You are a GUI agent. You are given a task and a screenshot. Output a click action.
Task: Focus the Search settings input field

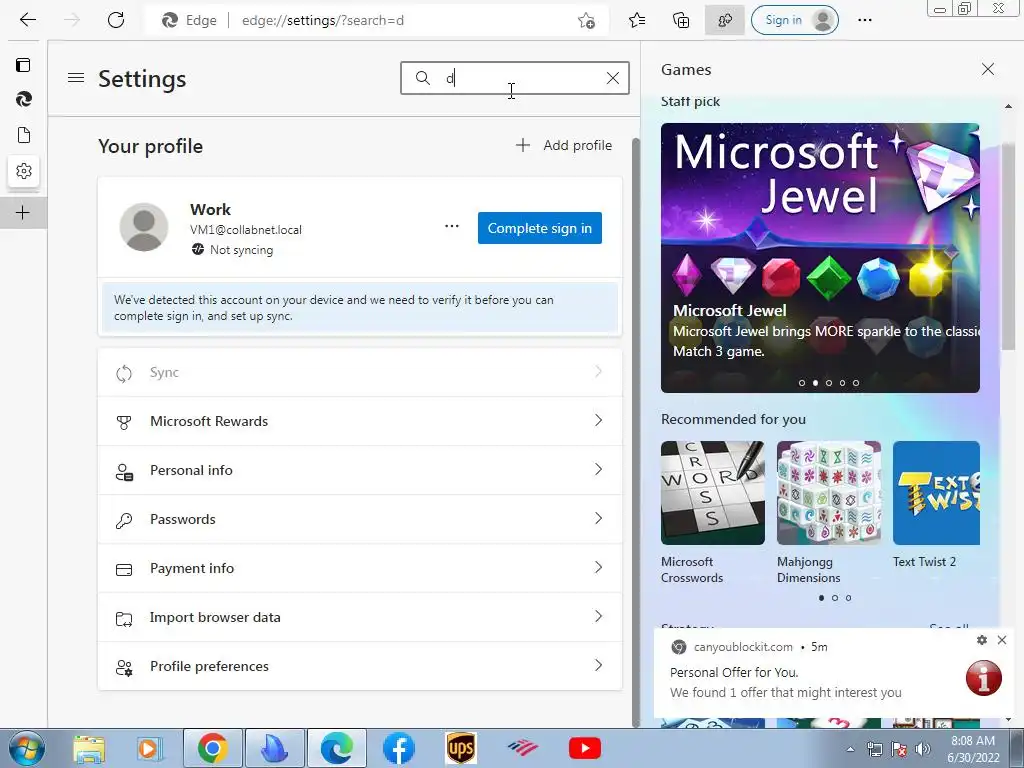pos(515,78)
